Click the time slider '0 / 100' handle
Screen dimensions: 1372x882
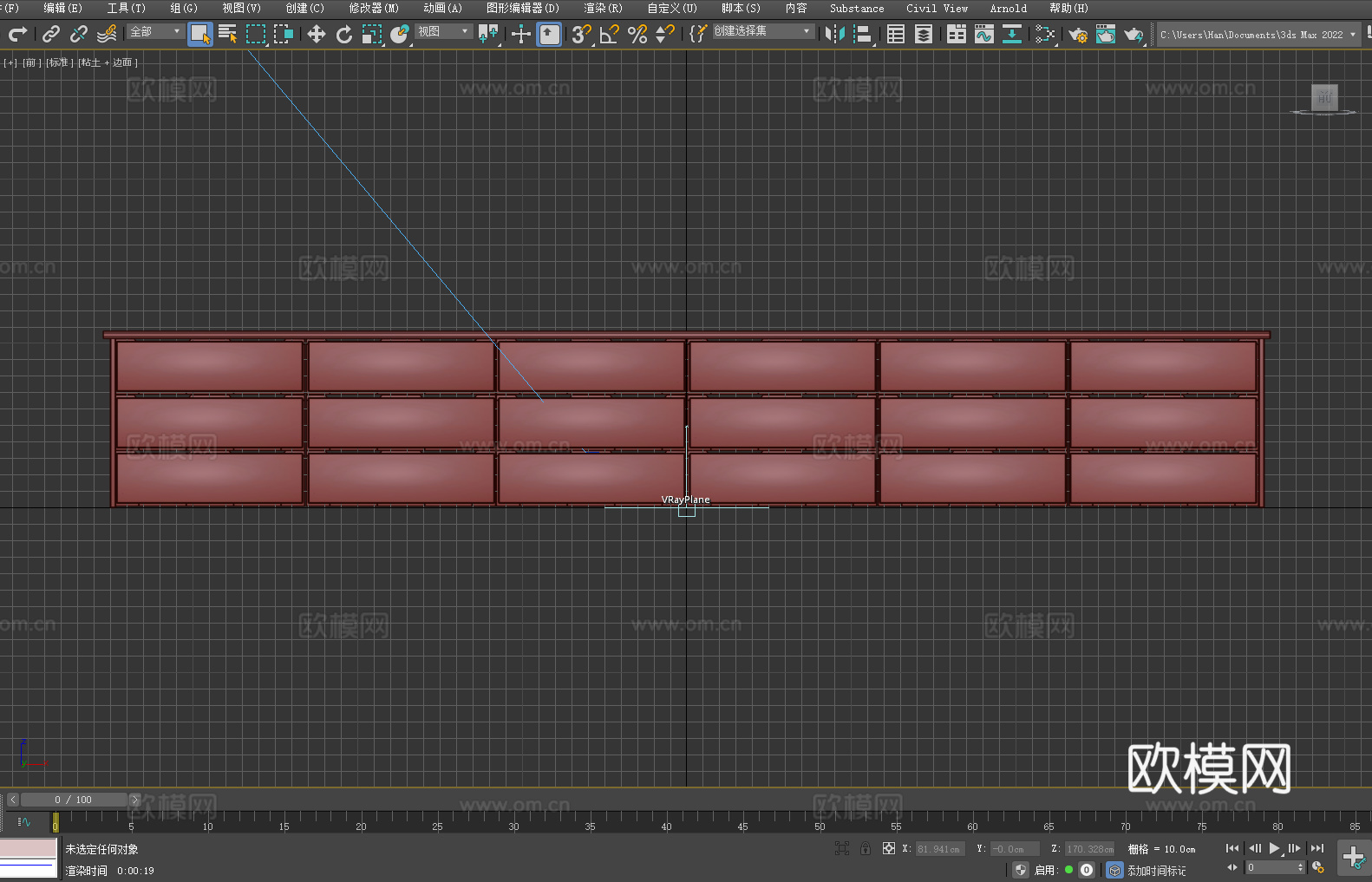tap(74, 800)
